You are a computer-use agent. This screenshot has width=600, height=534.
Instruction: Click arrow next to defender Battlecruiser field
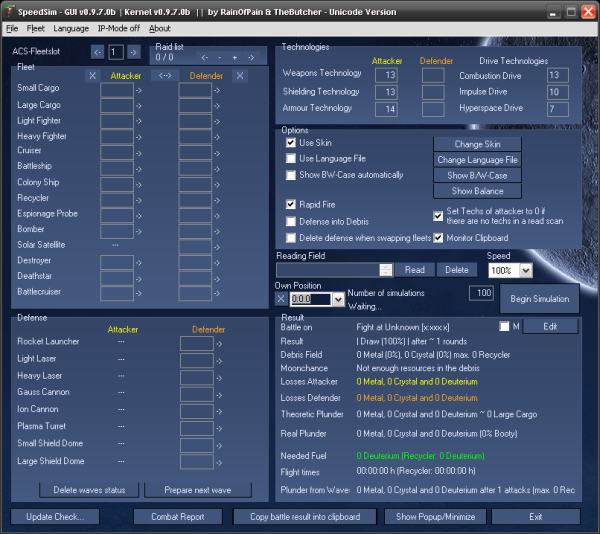point(217,294)
